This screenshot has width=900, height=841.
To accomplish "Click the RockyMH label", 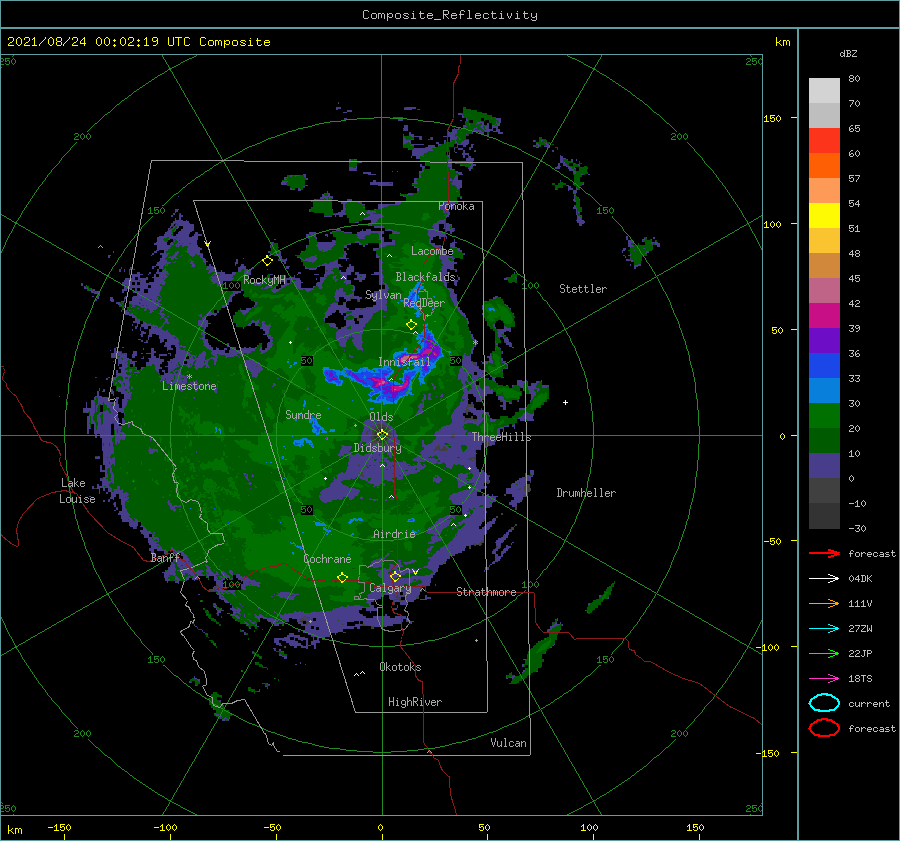I will 264,280.
